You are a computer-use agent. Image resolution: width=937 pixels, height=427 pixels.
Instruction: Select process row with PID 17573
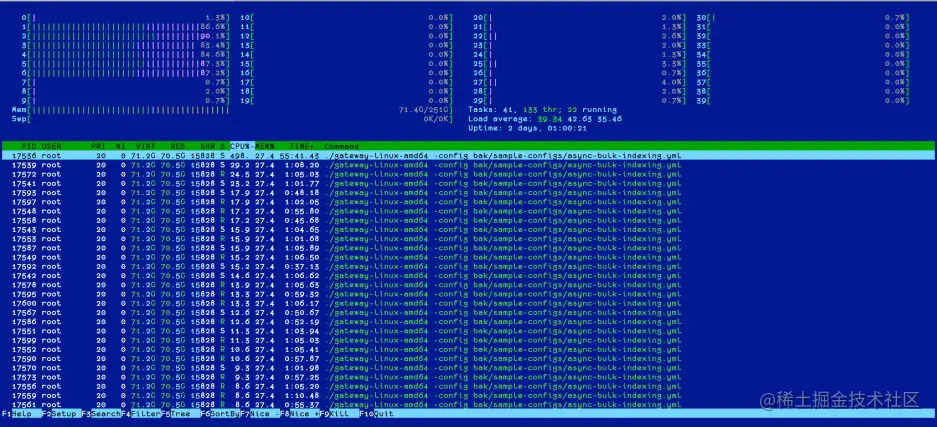coord(468,377)
